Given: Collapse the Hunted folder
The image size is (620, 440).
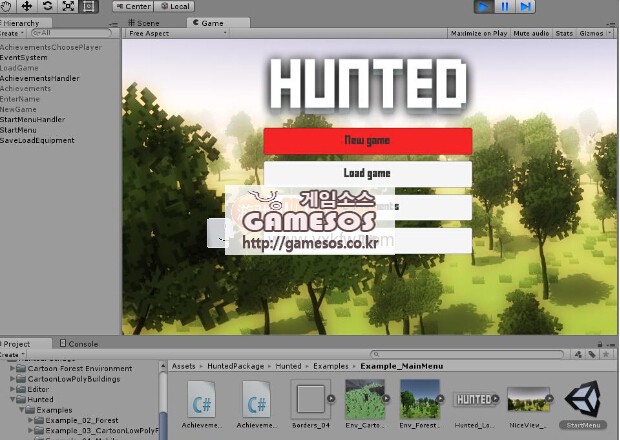Looking at the screenshot, I should (13, 399).
